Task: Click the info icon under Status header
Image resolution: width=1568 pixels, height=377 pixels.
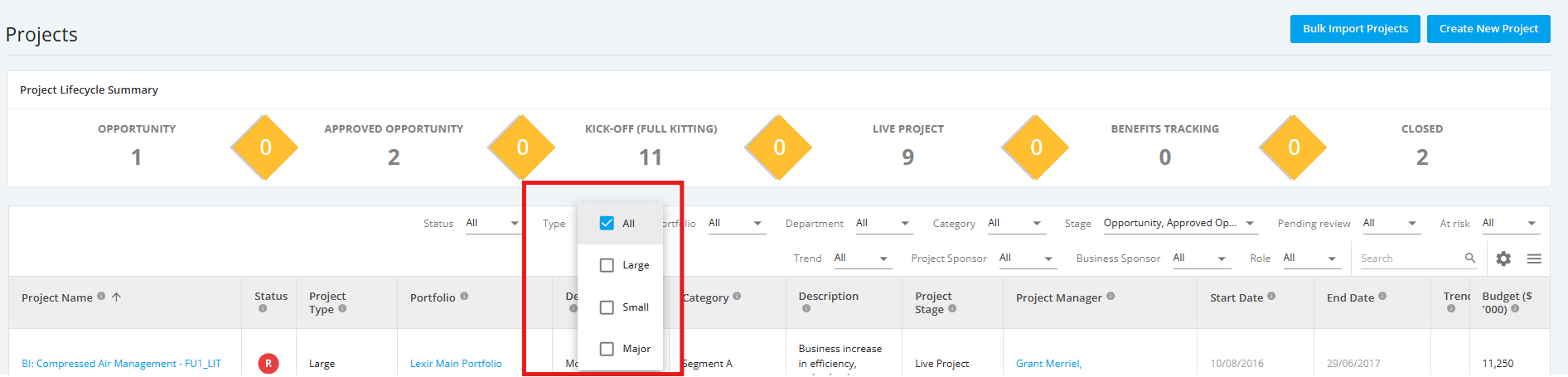Action: click(x=263, y=309)
